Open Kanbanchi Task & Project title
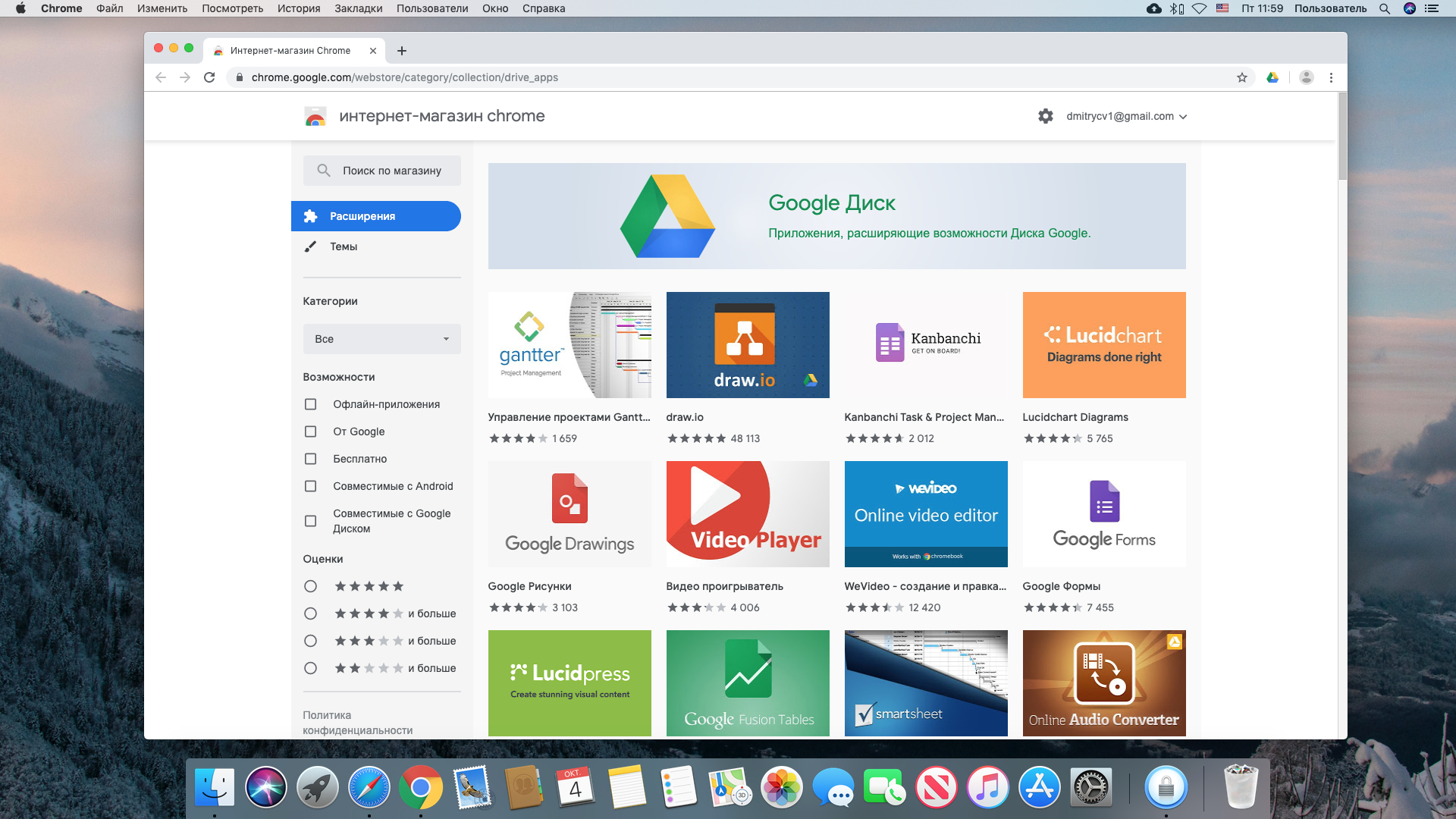The image size is (1456, 819). coord(924,417)
